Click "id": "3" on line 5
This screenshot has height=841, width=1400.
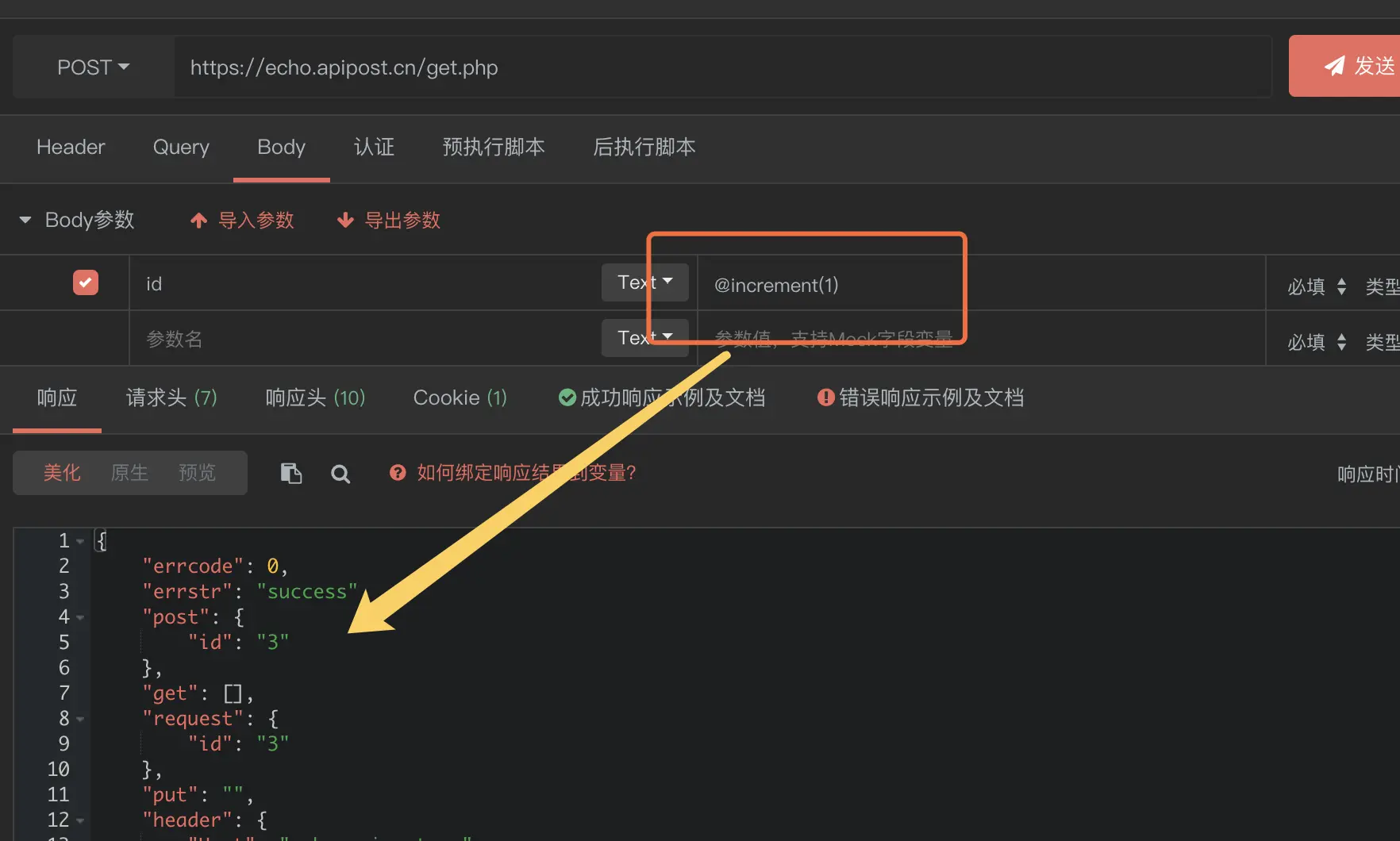(x=238, y=643)
